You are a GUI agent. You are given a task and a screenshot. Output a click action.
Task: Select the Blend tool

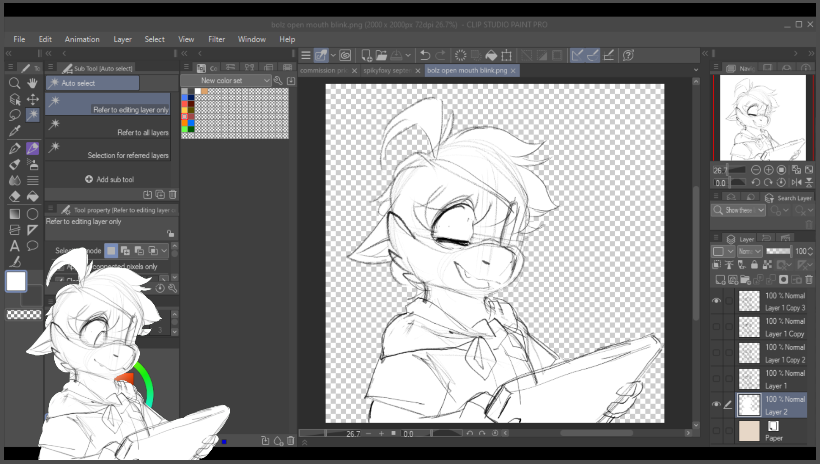pyautogui.click(x=15, y=180)
